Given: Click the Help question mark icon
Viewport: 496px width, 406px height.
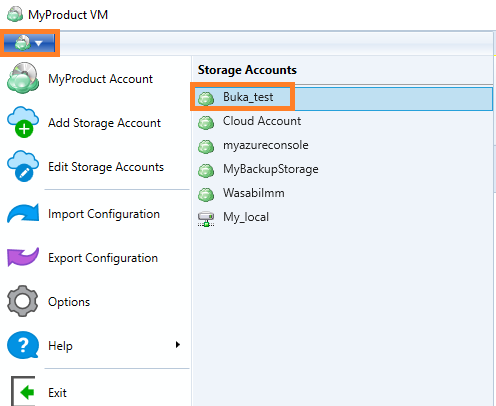Looking at the screenshot, I should (23, 345).
